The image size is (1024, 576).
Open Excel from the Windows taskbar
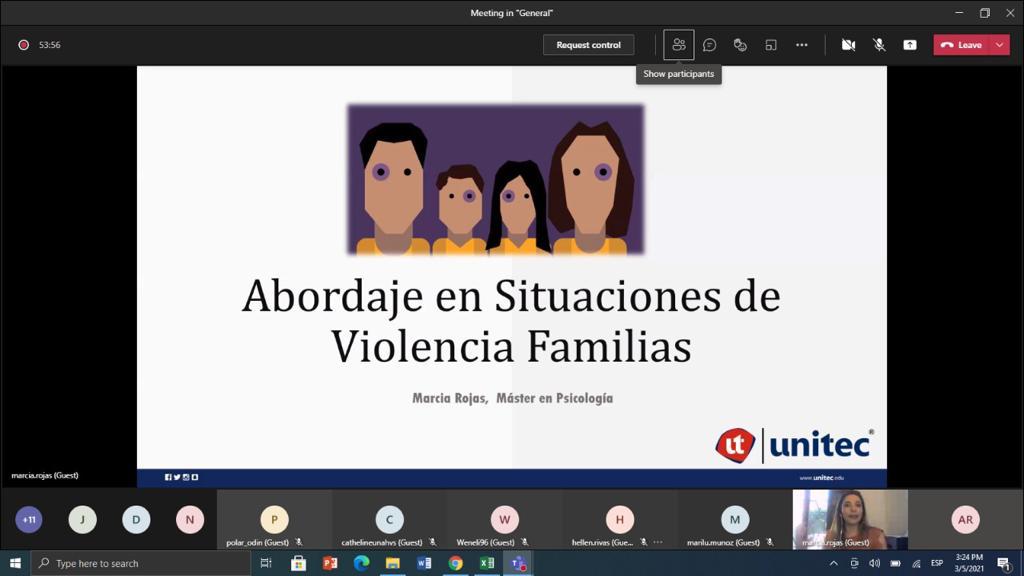coord(487,563)
